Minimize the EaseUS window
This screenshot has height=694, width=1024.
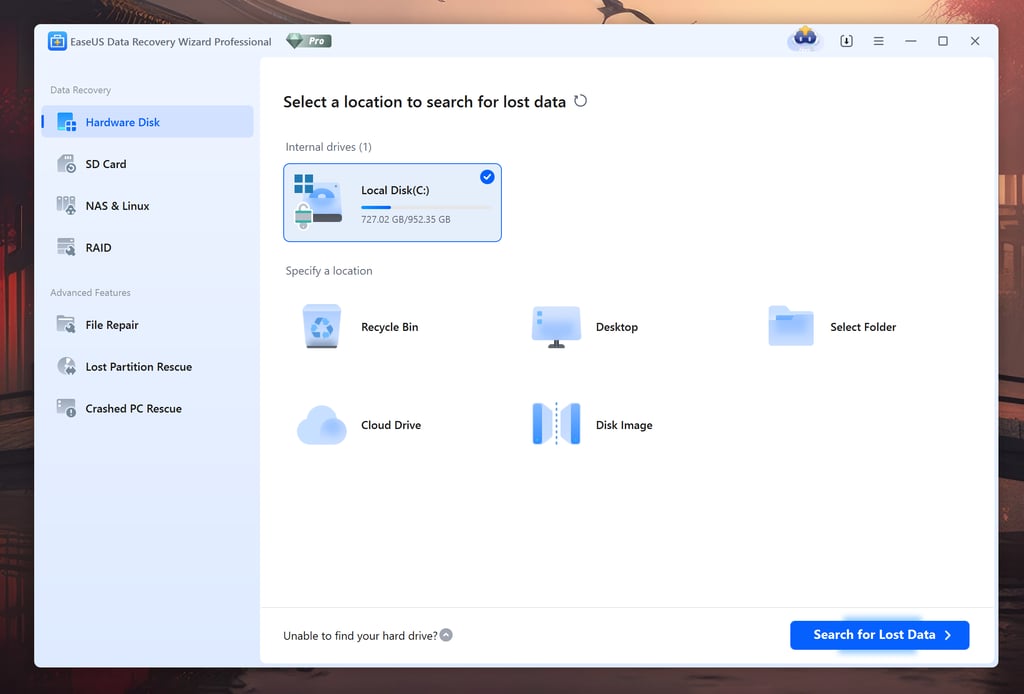(x=910, y=41)
